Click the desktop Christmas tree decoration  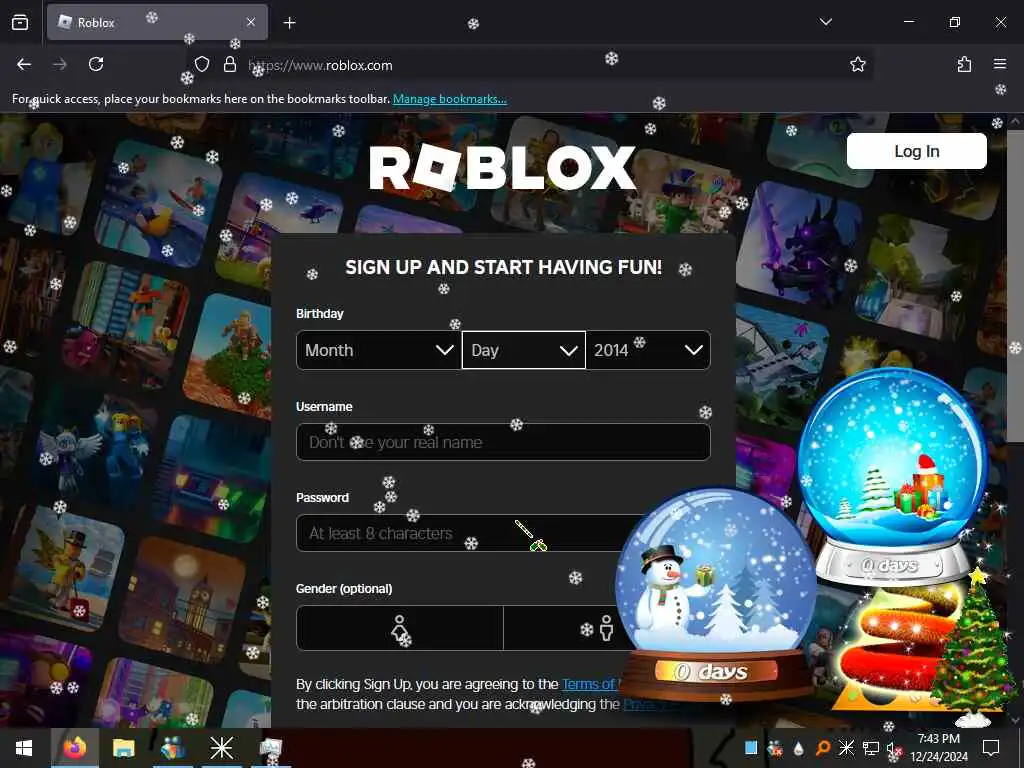[974, 647]
